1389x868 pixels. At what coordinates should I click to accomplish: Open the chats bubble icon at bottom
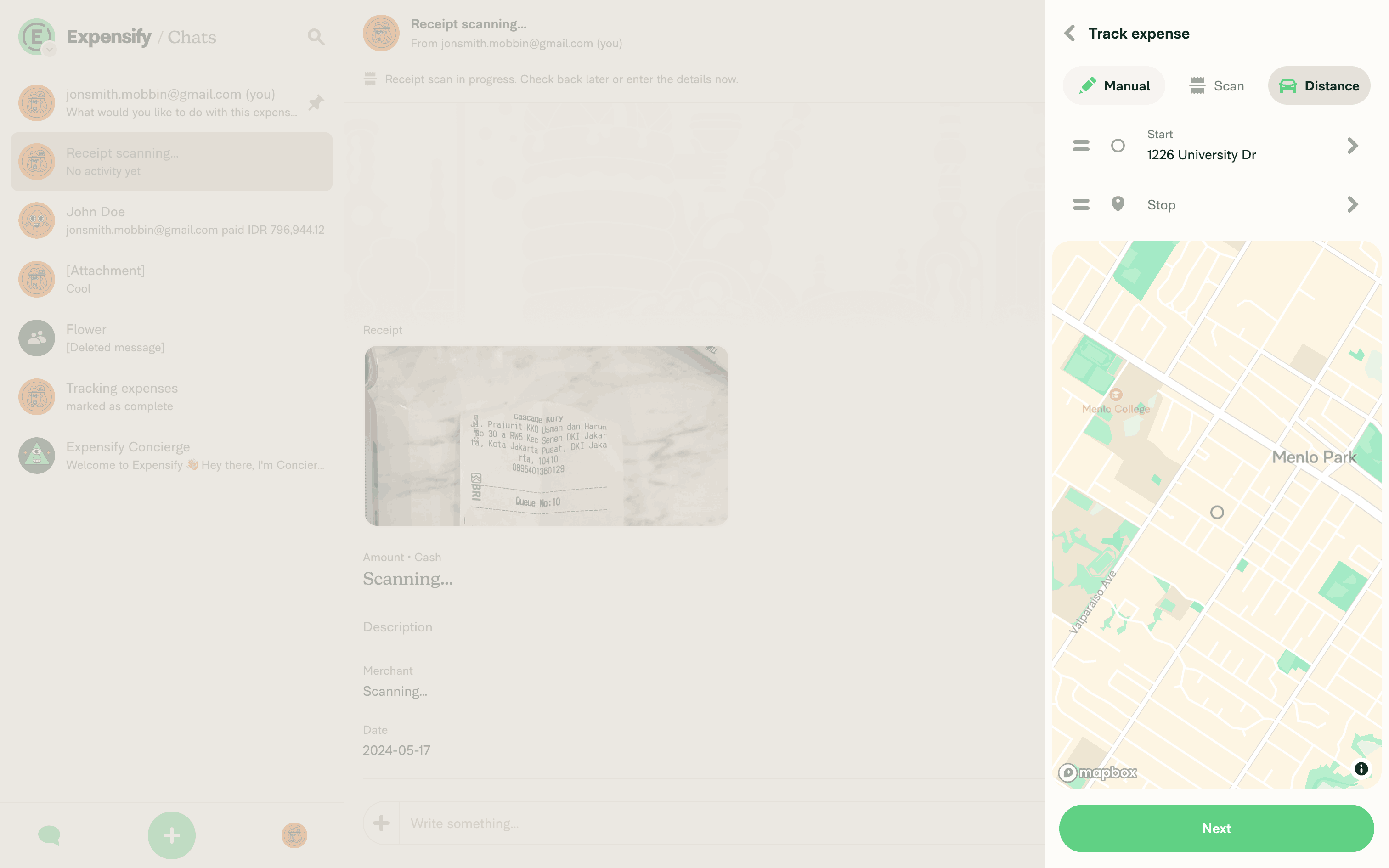(49, 835)
